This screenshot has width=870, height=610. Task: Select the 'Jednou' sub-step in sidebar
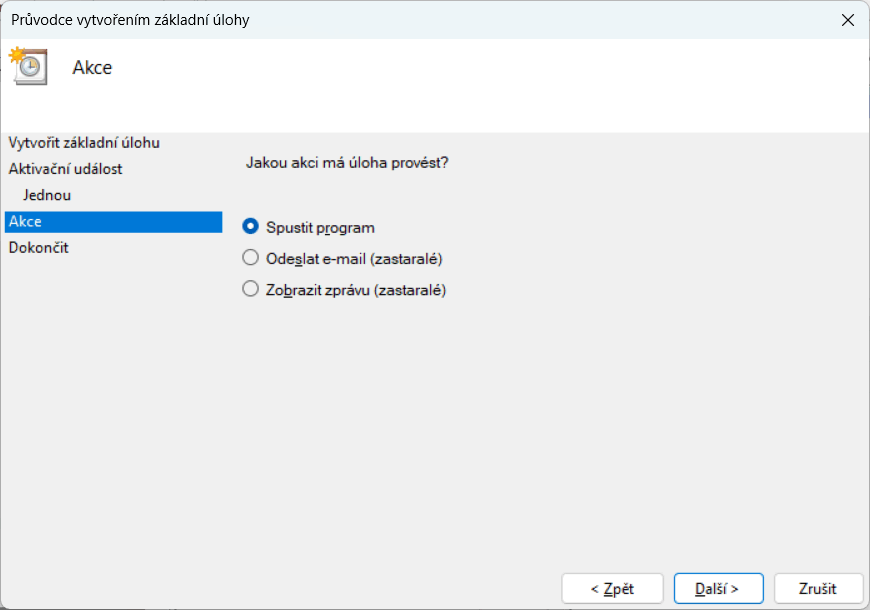[x=47, y=195]
